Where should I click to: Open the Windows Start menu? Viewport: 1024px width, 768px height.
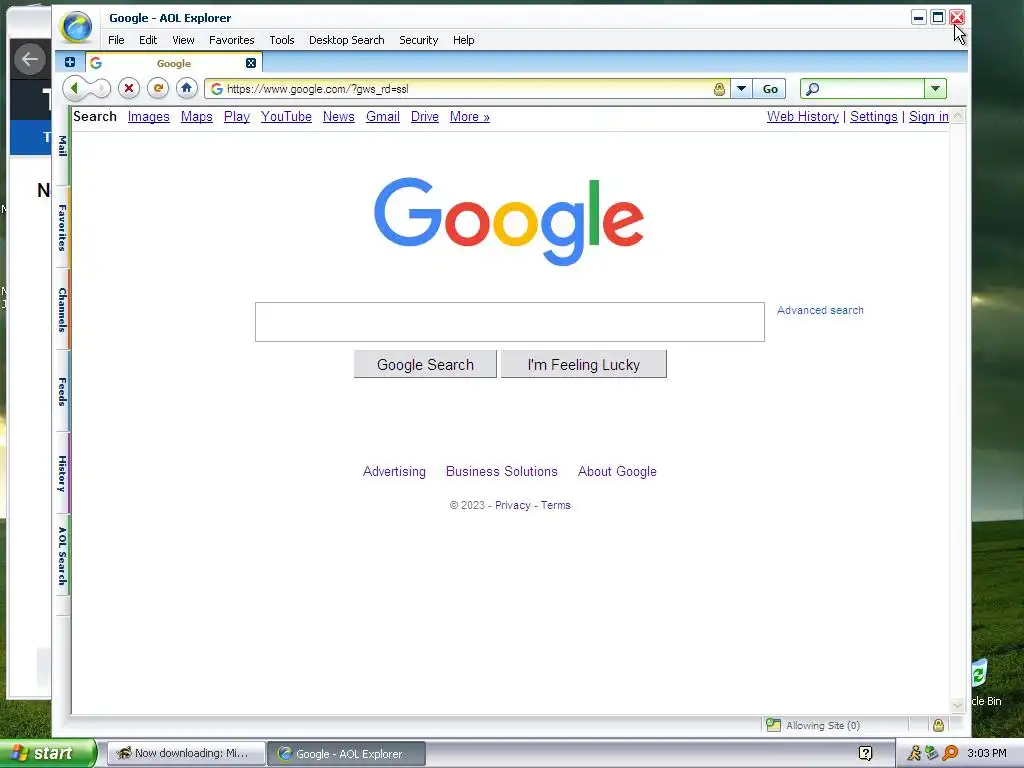coord(48,754)
